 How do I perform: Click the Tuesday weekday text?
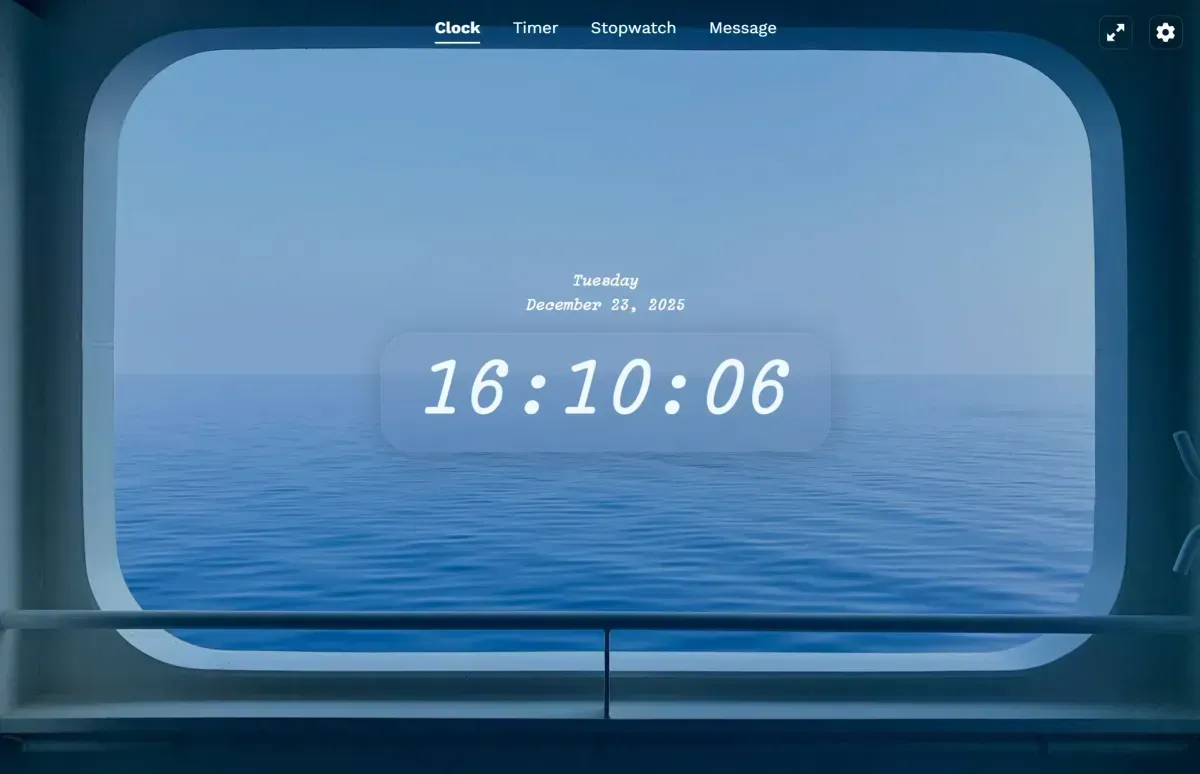(605, 280)
